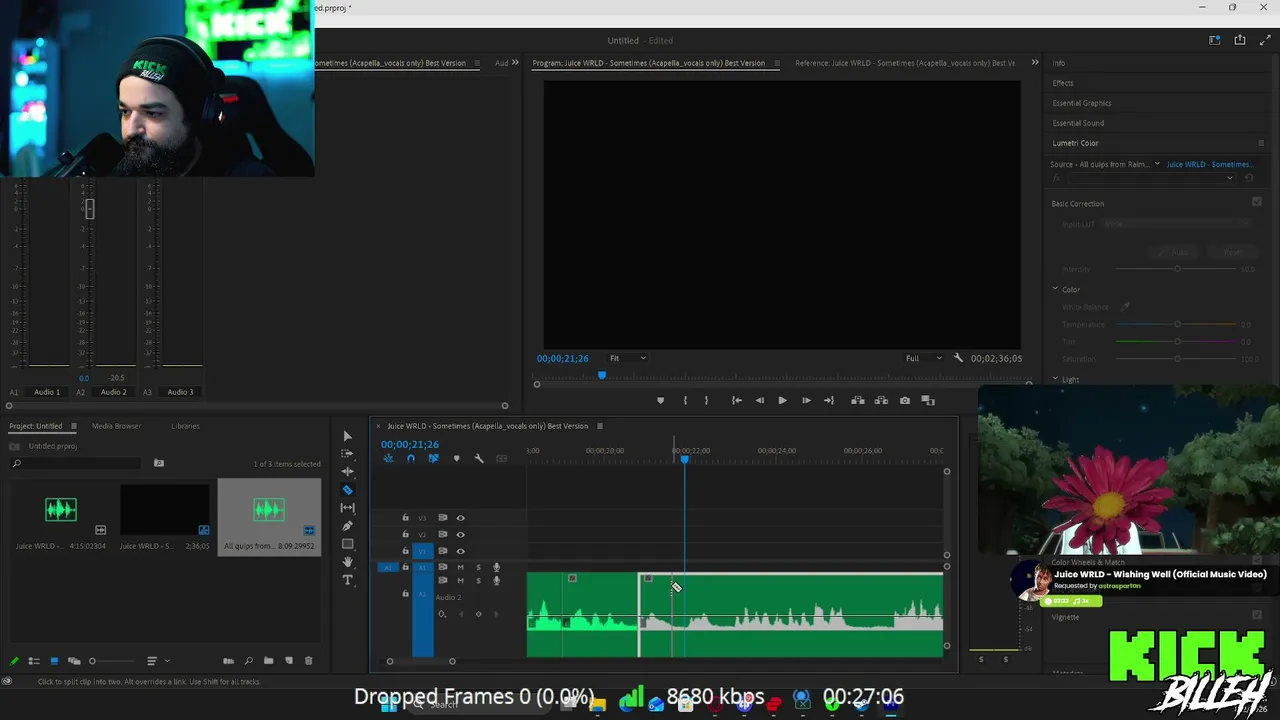The height and width of the screenshot is (720, 1280).
Task: Toggle snap in timeline
Action: [410, 459]
